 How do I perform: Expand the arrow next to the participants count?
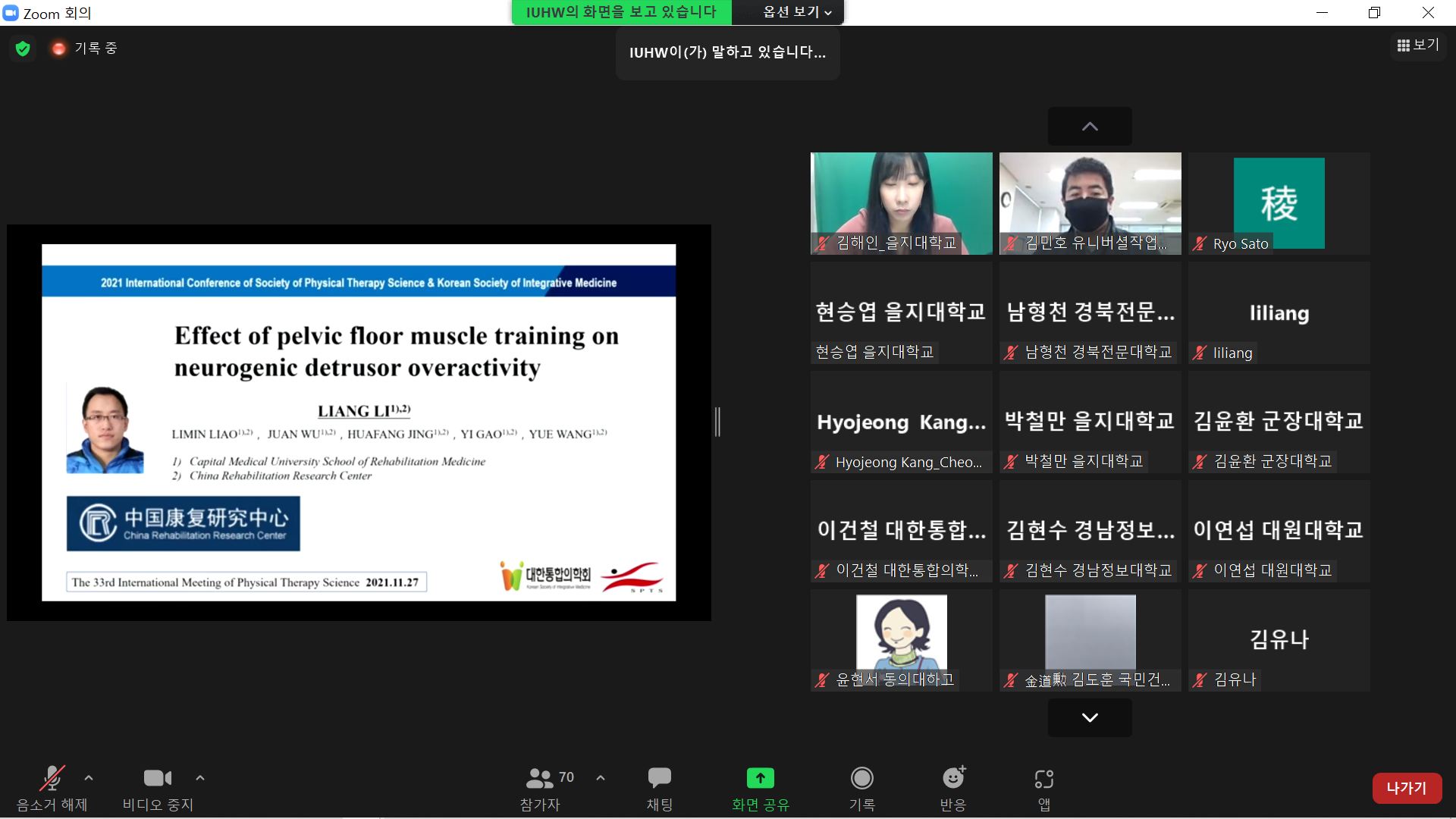pyautogui.click(x=601, y=778)
